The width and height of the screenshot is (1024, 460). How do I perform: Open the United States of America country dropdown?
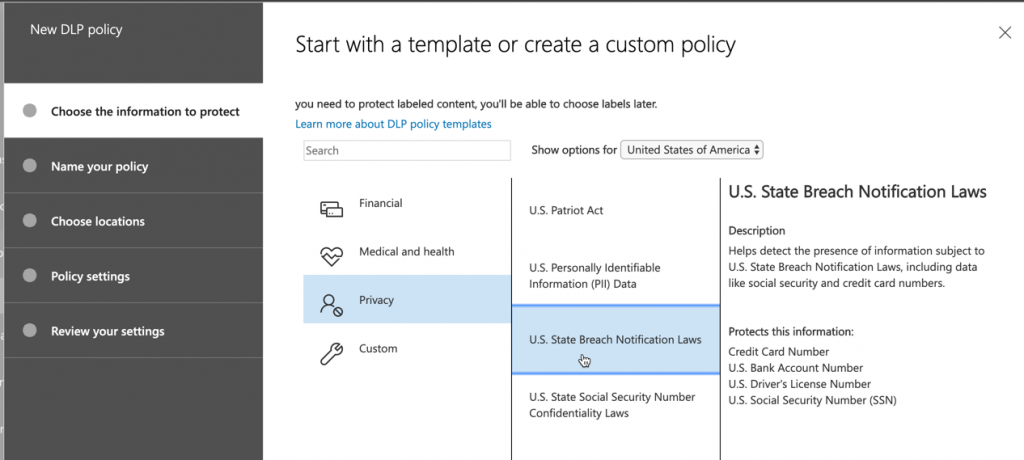click(x=692, y=150)
